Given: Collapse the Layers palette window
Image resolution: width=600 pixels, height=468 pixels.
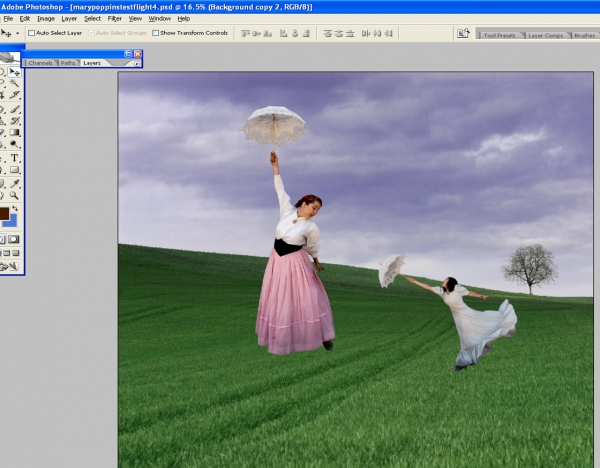Looking at the screenshot, I should coord(128,54).
